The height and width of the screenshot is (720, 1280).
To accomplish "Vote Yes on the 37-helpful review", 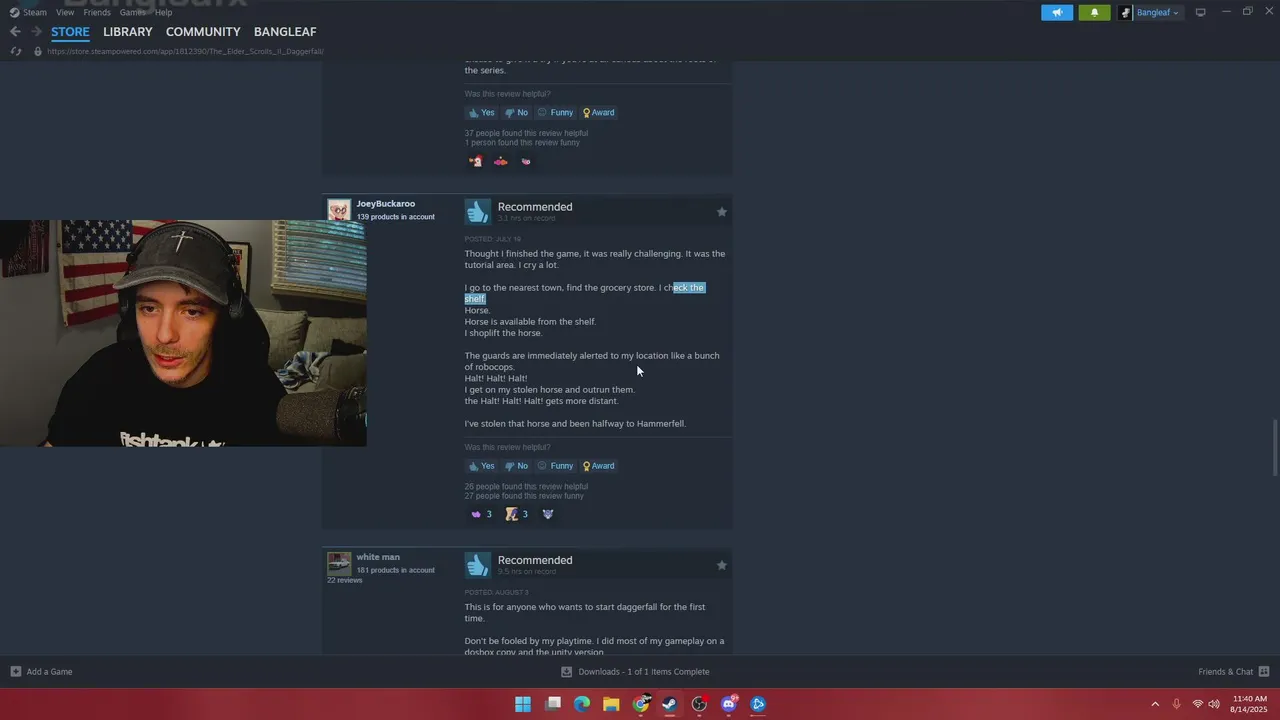I will pos(482,113).
